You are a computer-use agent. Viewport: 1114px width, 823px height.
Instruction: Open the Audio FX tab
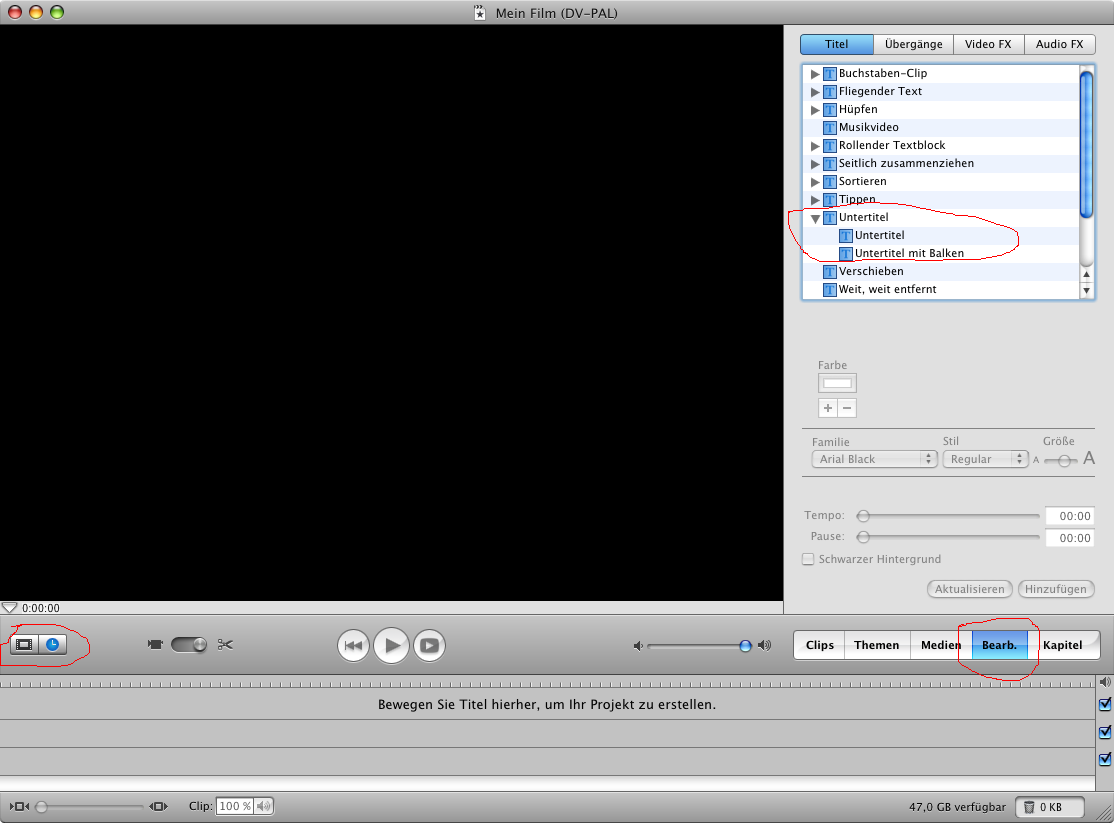pyautogui.click(x=1059, y=43)
